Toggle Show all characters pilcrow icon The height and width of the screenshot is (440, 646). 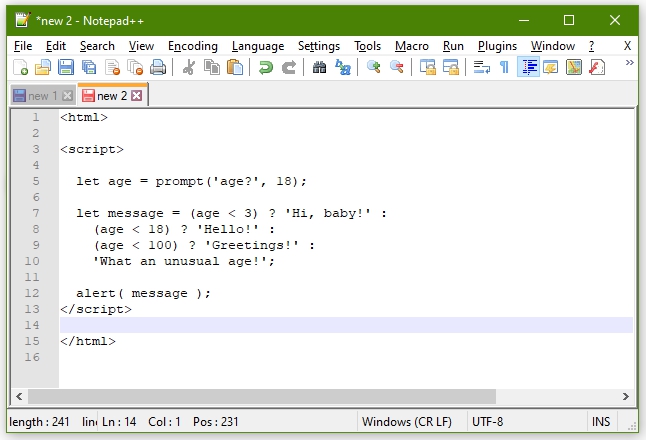504,67
